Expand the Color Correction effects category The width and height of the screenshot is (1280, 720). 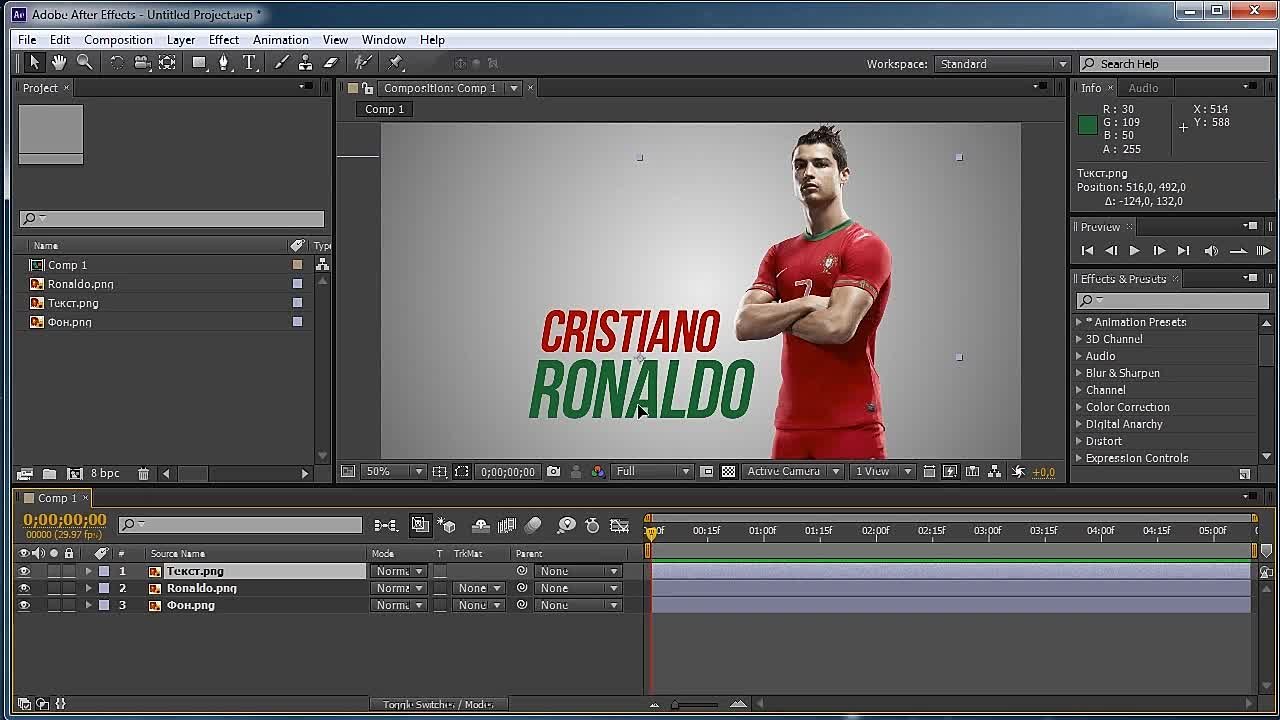tap(1079, 407)
